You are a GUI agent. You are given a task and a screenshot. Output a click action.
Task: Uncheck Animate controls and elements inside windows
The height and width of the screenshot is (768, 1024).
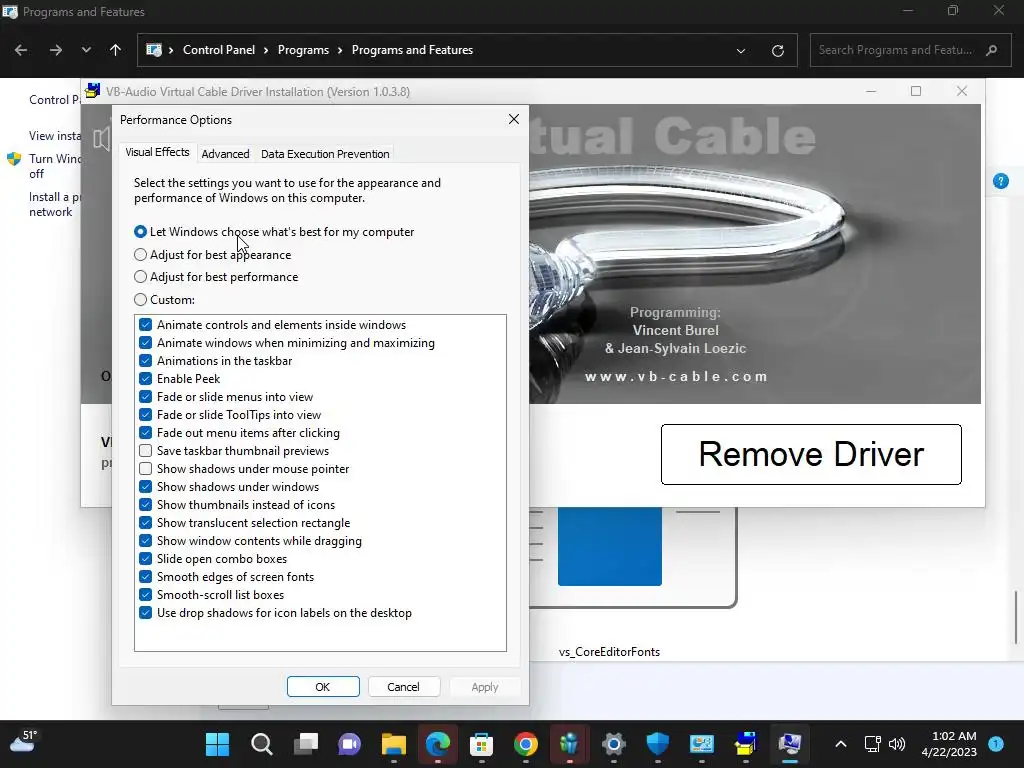point(146,325)
